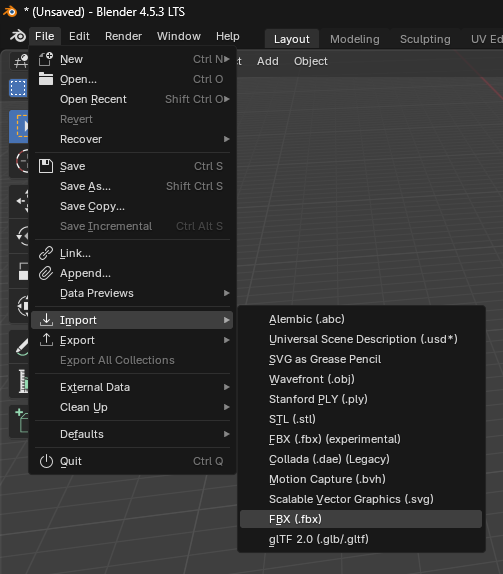The image size is (503, 574).
Task: Import glTF 2.0 (.glb/.gltf)
Action: [361, 539]
